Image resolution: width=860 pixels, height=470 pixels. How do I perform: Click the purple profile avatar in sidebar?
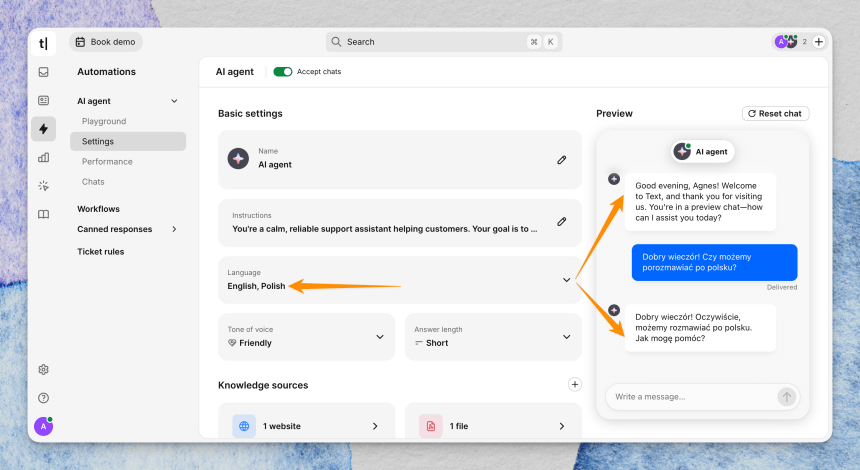point(43,426)
